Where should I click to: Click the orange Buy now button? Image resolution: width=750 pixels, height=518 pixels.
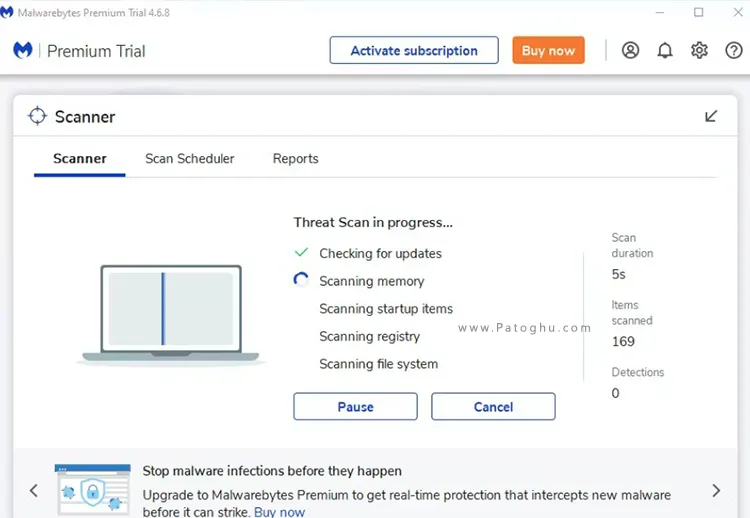click(548, 50)
